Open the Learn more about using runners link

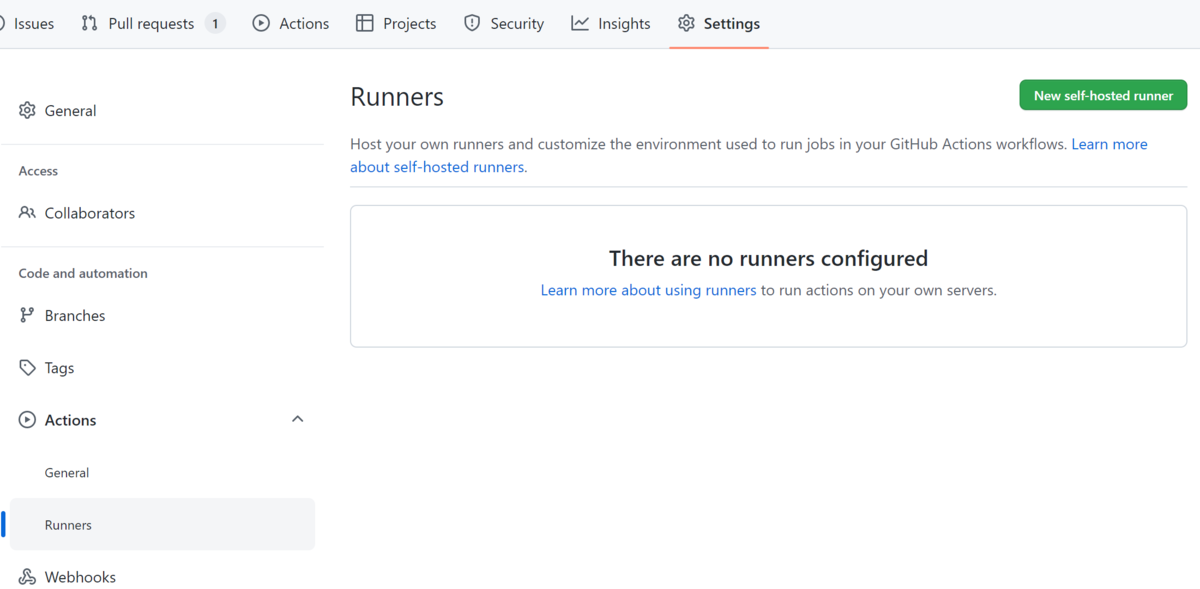pyautogui.click(x=648, y=289)
